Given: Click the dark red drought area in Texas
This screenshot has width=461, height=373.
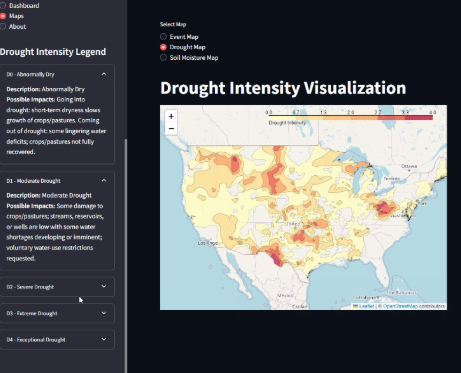Looking at the screenshot, I should [276, 258].
